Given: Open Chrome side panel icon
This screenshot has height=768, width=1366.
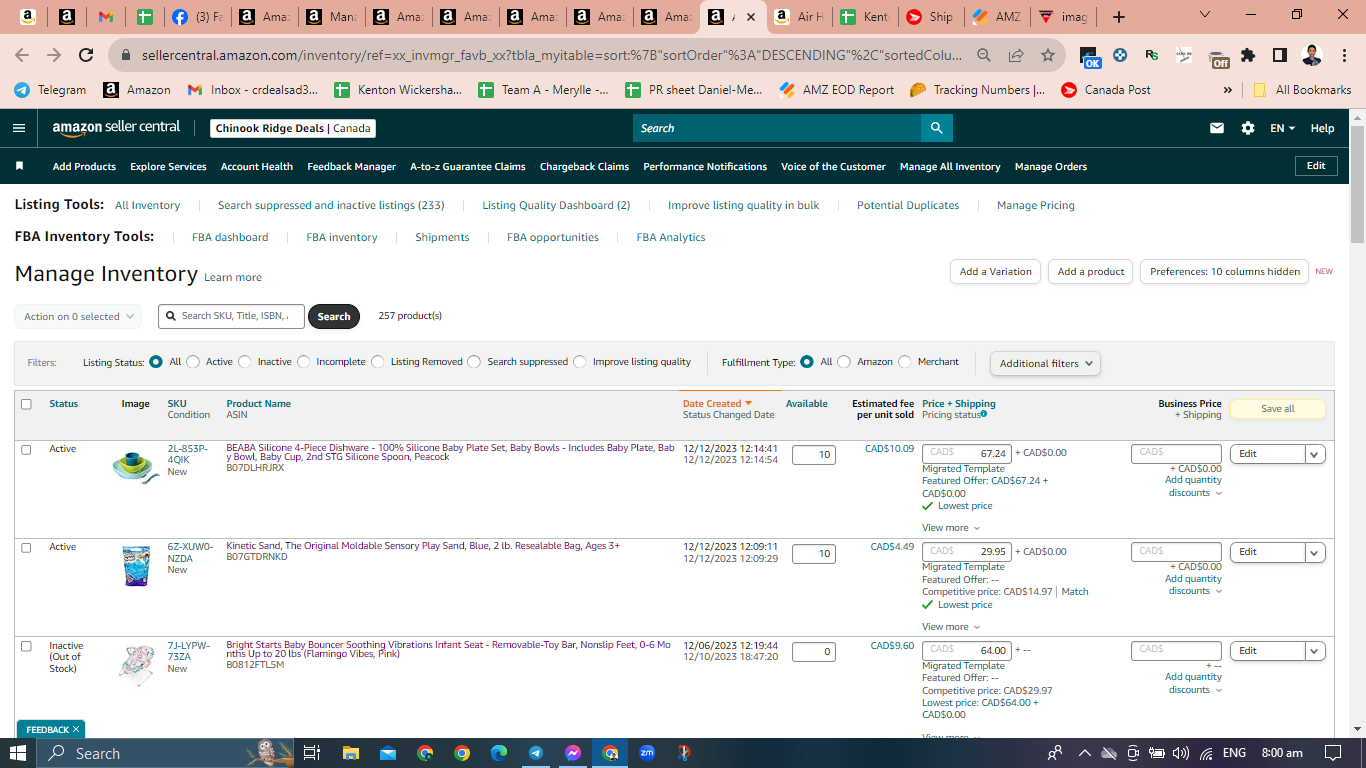Looking at the screenshot, I should click(x=1279, y=55).
